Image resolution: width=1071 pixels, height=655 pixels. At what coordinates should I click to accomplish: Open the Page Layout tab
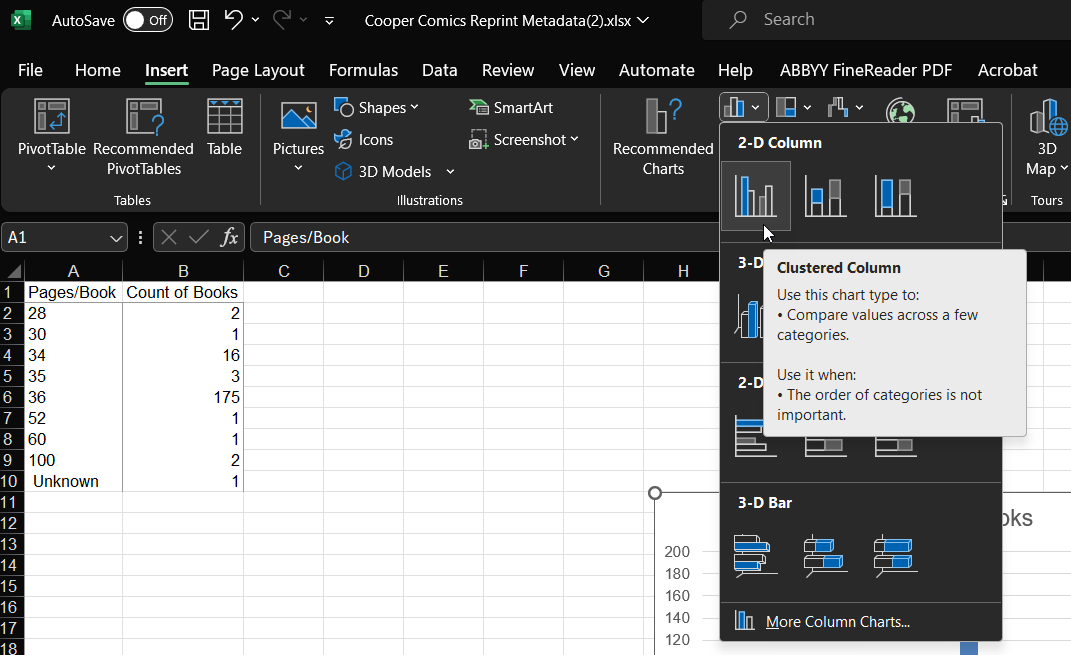click(x=258, y=70)
